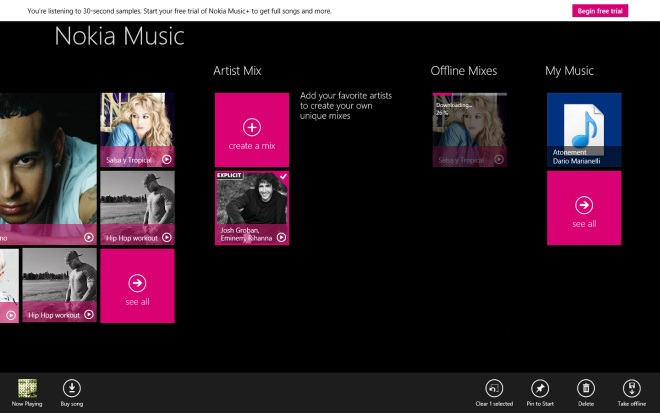Open the Atonement Dario Marianelli track tile
The width and height of the screenshot is (660, 413).
pyautogui.click(x=584, y=130)
